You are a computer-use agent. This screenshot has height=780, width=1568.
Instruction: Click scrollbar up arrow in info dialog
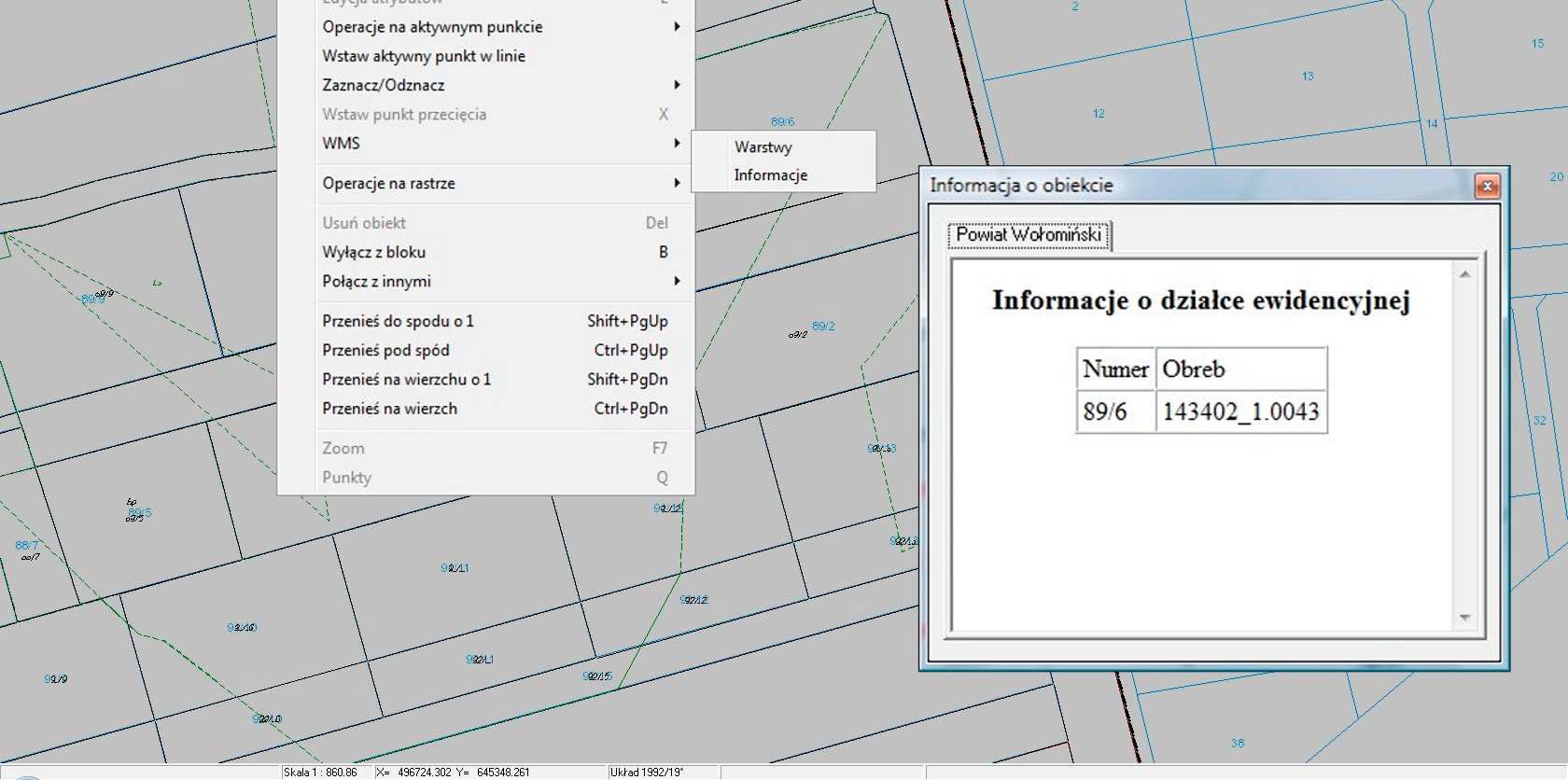(1465, 274)
